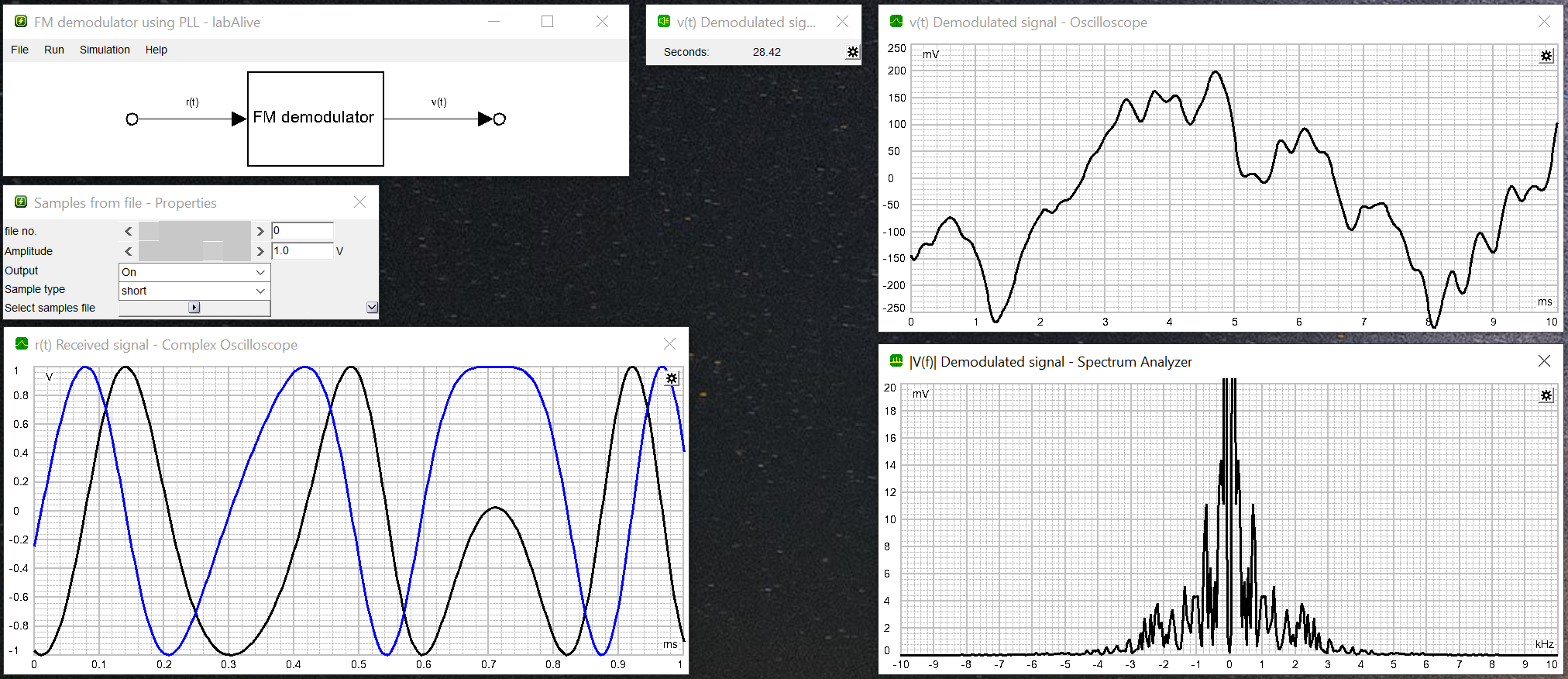Close the v(t) Oscilloscope window

pos(1544,22)
